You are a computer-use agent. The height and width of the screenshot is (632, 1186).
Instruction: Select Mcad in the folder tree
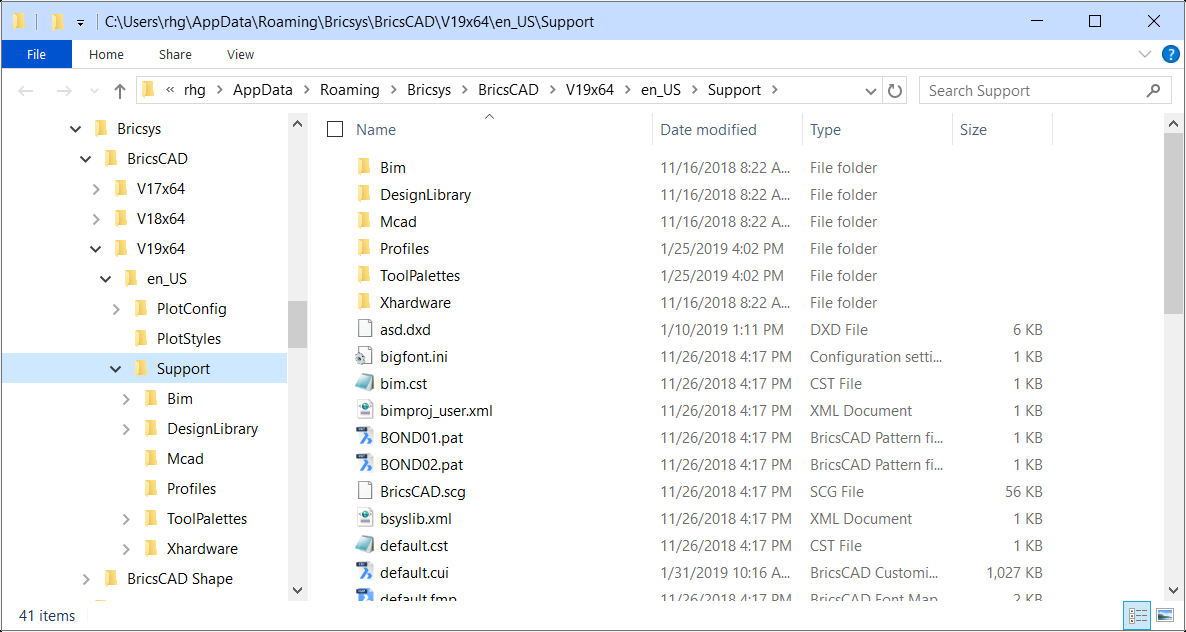click(x=185, y=459)
